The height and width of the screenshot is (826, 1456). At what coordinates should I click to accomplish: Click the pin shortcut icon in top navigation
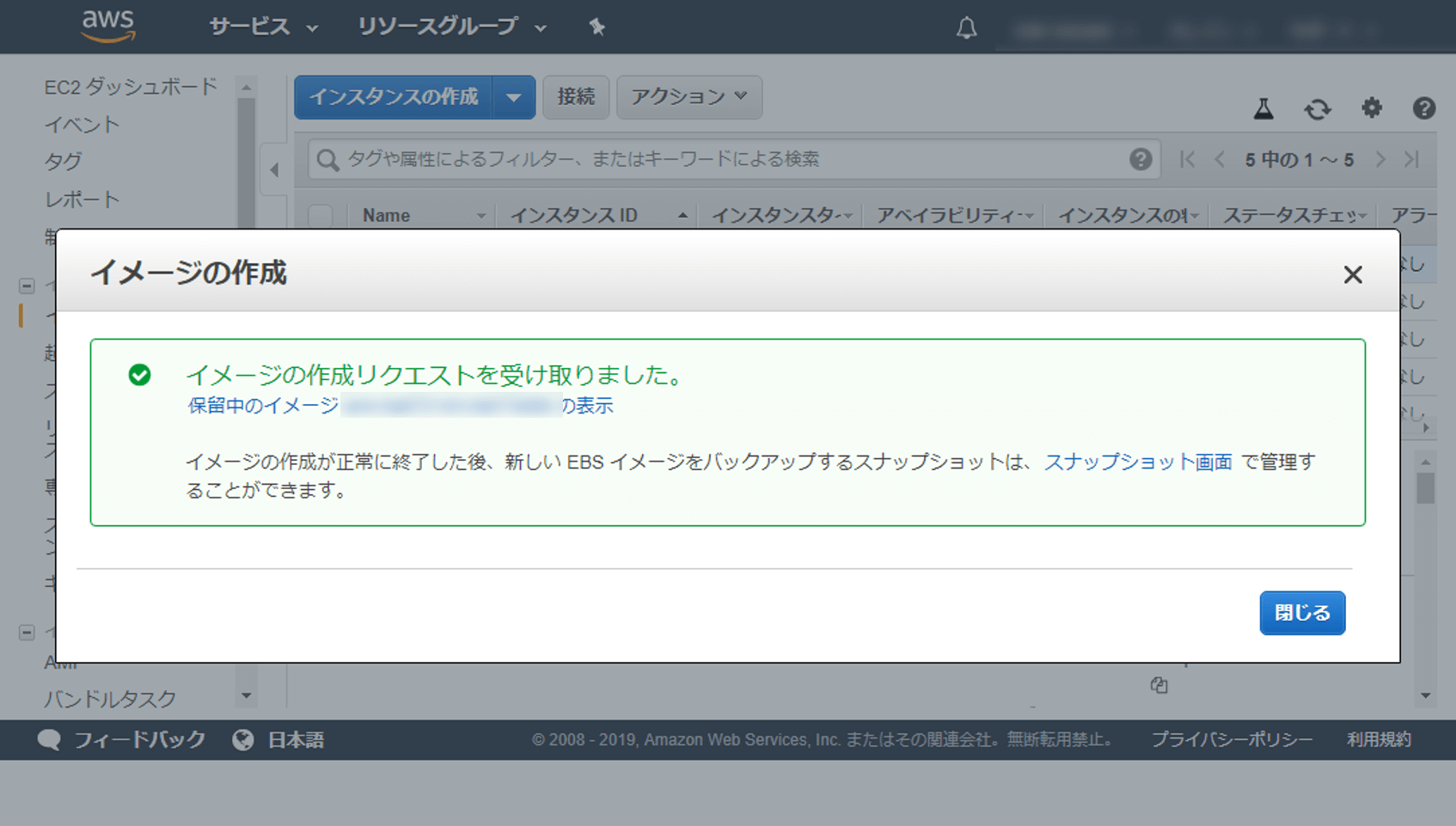click(x=596, y=27)
